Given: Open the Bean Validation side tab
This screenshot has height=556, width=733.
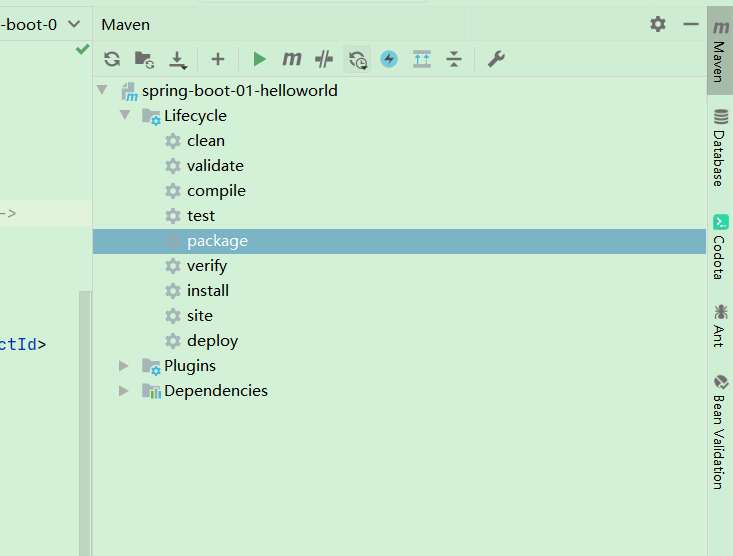Looking at the screenshot, I should coord(720,432).
